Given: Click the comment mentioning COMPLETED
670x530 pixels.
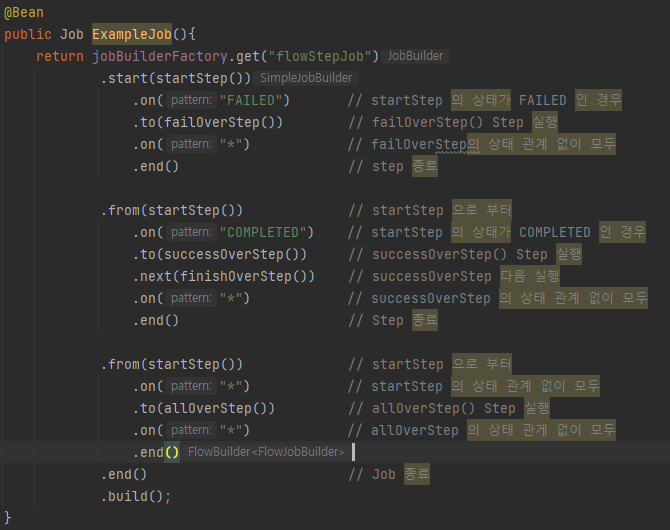Looking at the screenshot, I should point(497,233).
